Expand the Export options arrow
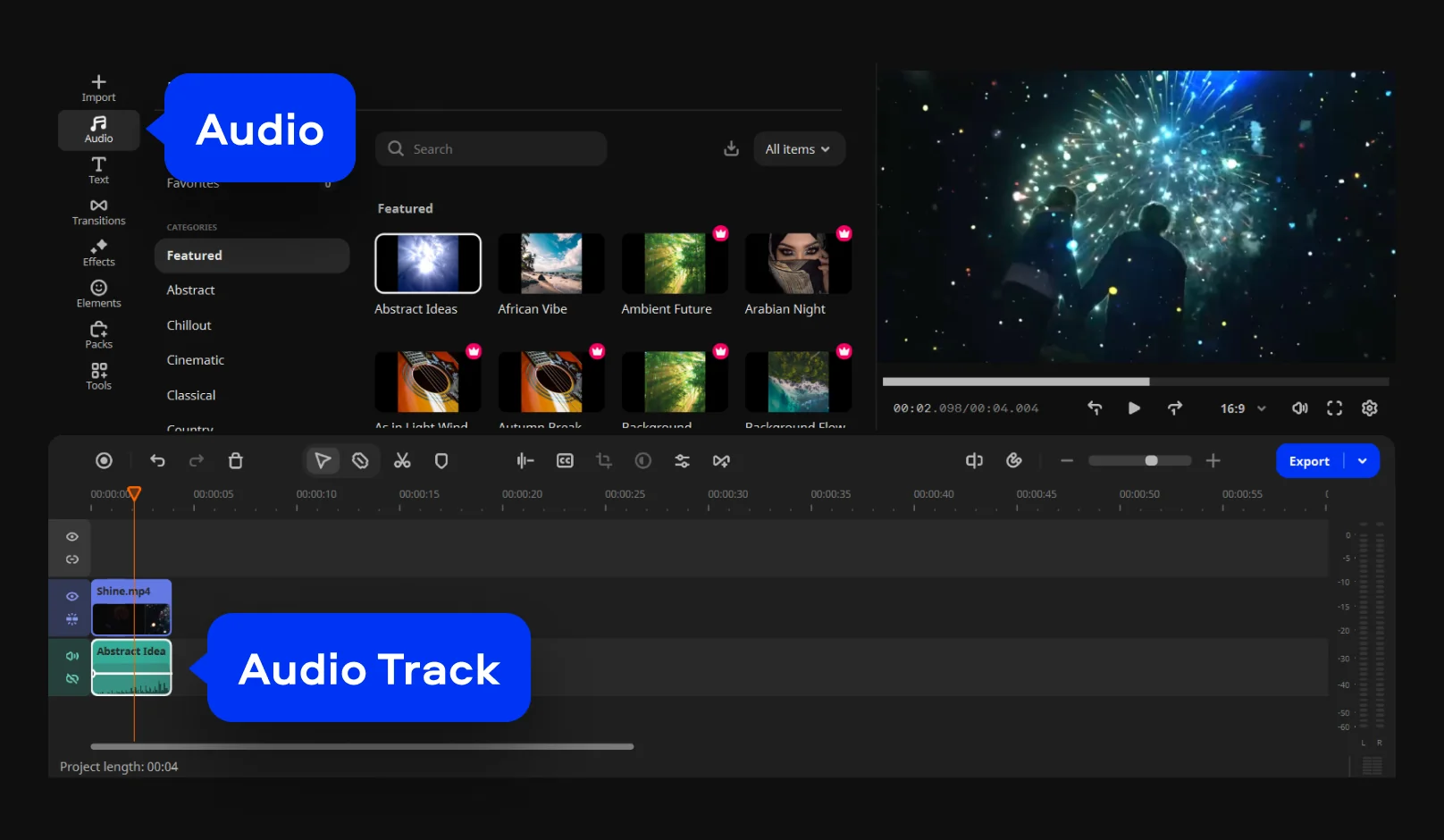The image size is (1444, 840). point(1363,461)
